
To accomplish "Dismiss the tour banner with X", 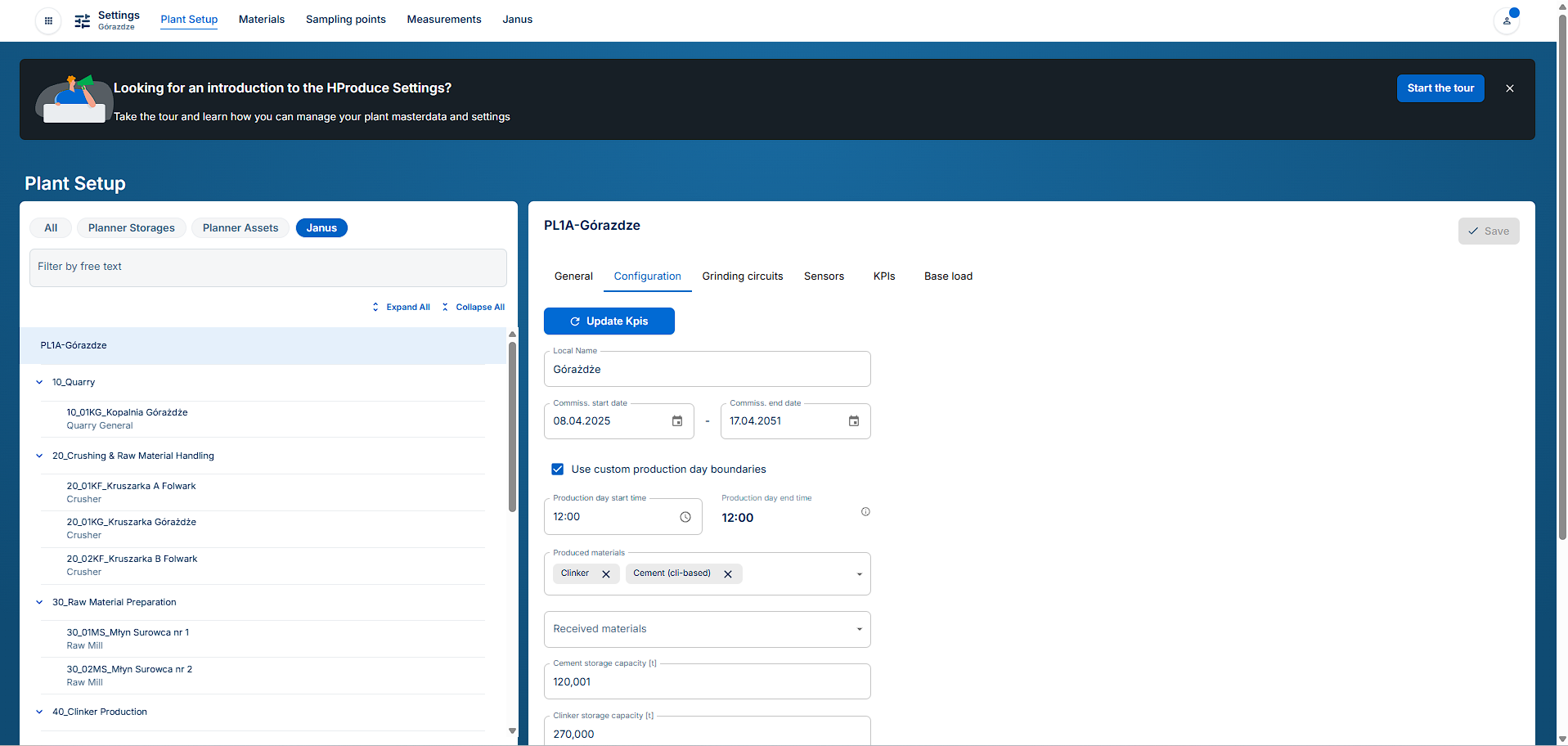I will coord(1510,88).
